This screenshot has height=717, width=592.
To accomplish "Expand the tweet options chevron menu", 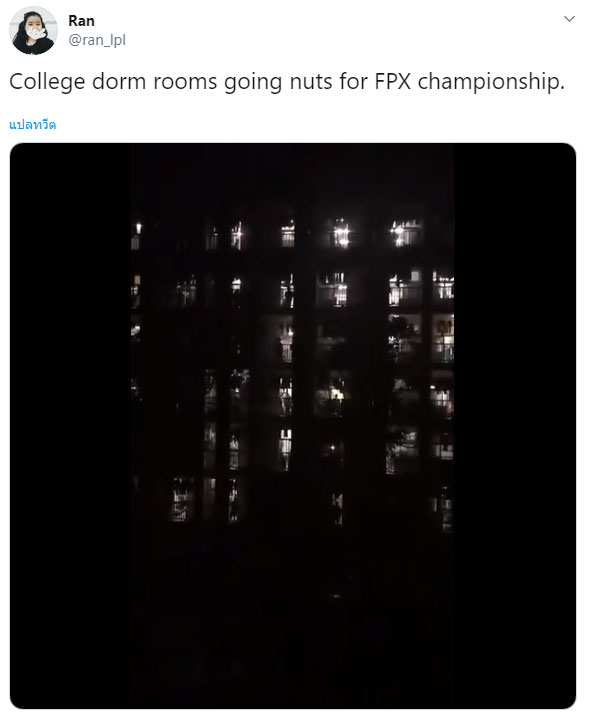I will click(x=569, y=19).
